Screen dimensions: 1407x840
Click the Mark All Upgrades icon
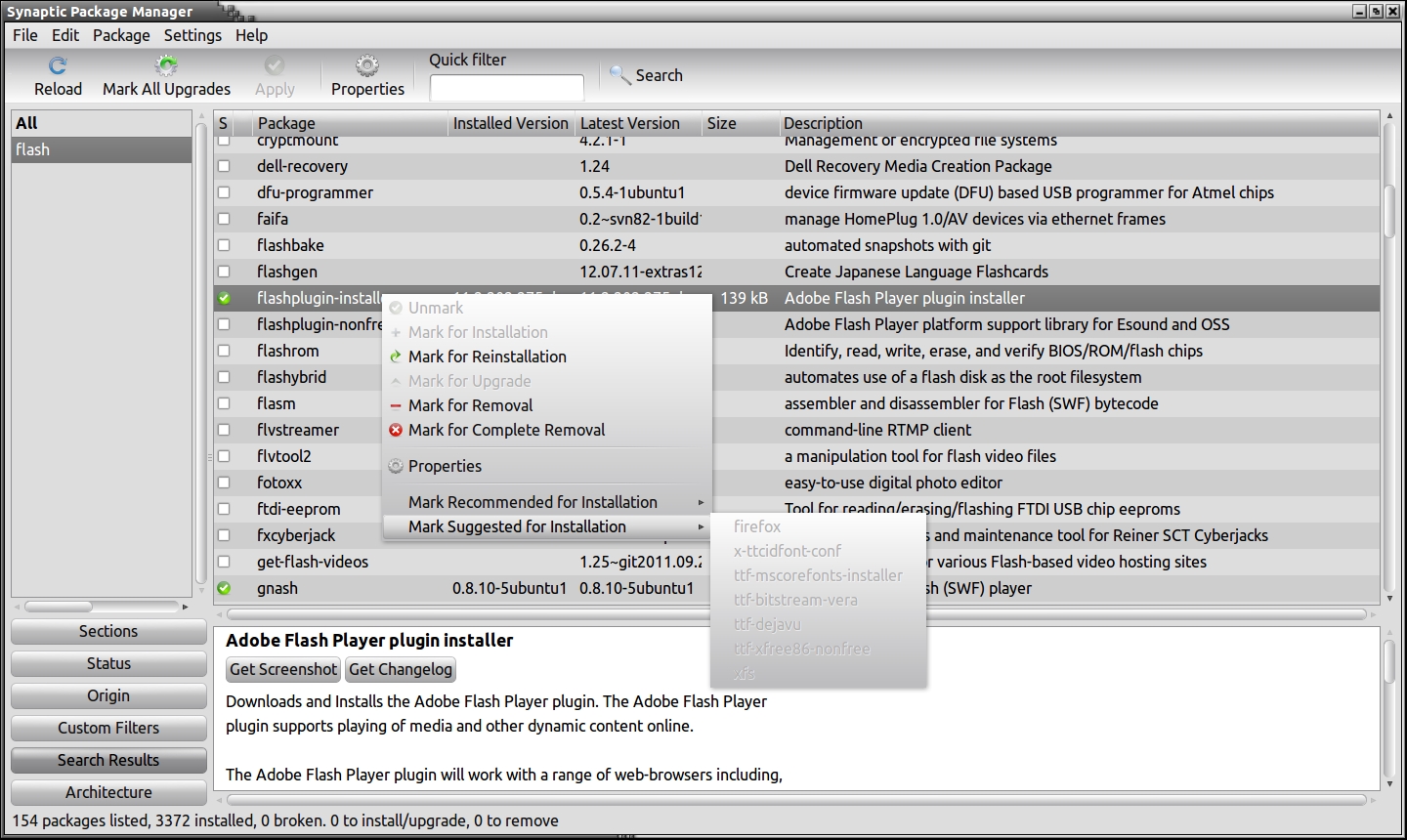point(167,66)
